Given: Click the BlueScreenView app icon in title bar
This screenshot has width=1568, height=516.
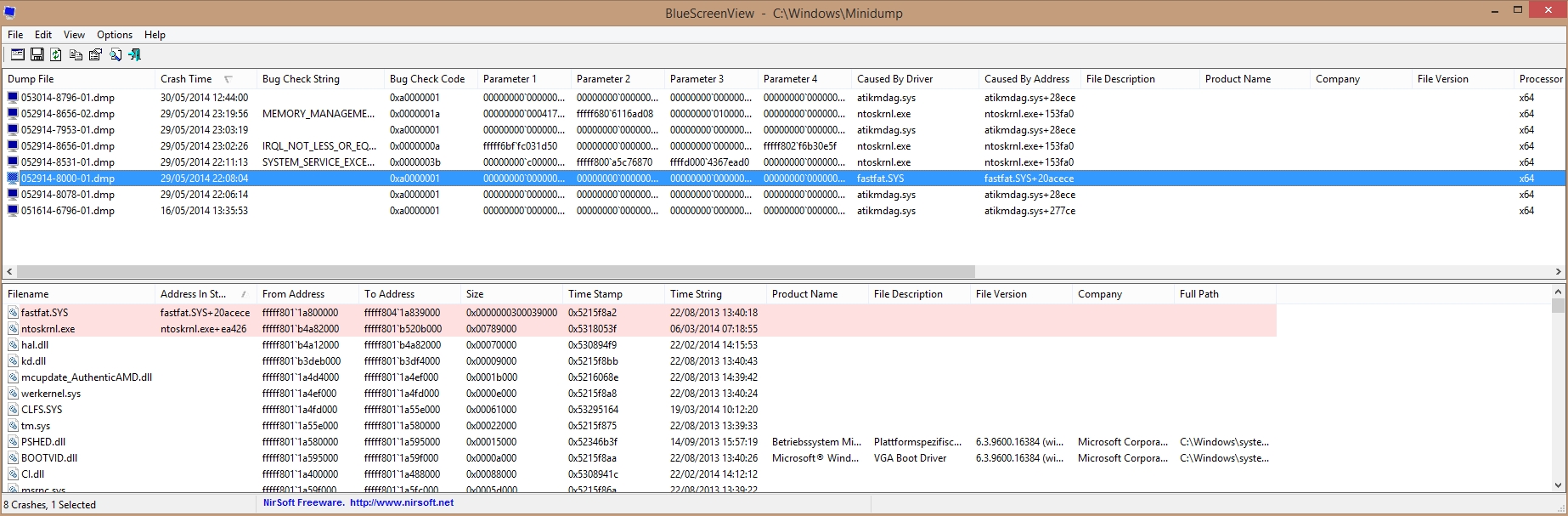Looking at the screenshot, I should pos(10,13).
